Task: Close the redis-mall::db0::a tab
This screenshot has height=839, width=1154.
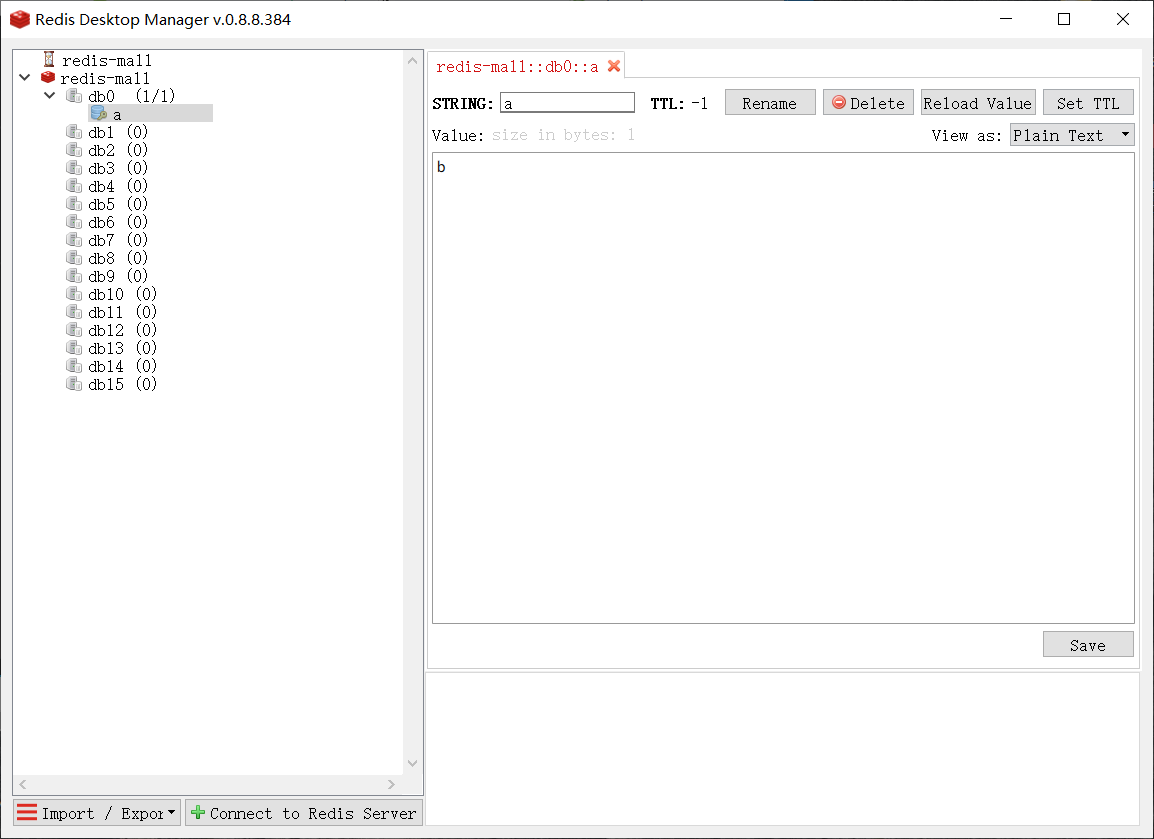Action: (x=614, y=66)
